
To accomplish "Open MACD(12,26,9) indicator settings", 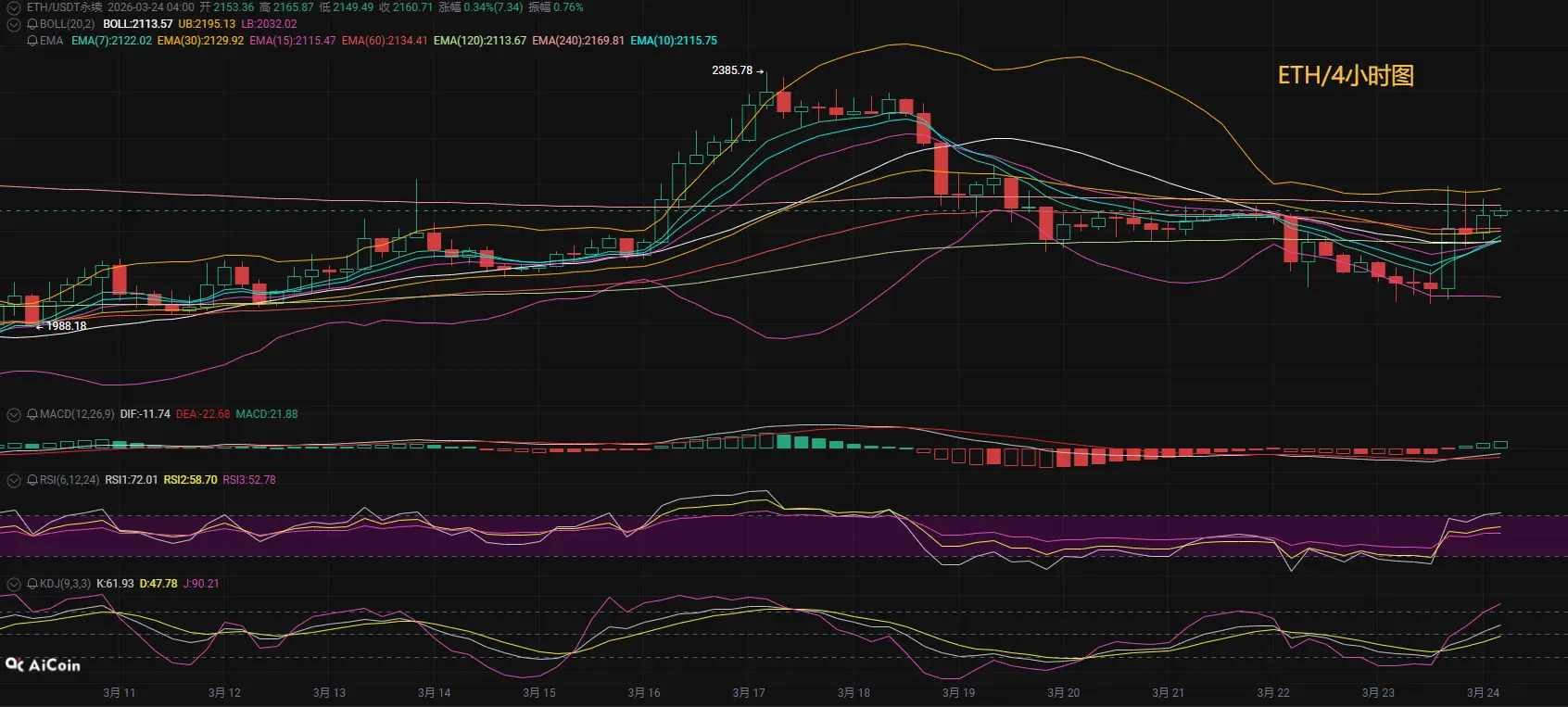I will 77,414.
